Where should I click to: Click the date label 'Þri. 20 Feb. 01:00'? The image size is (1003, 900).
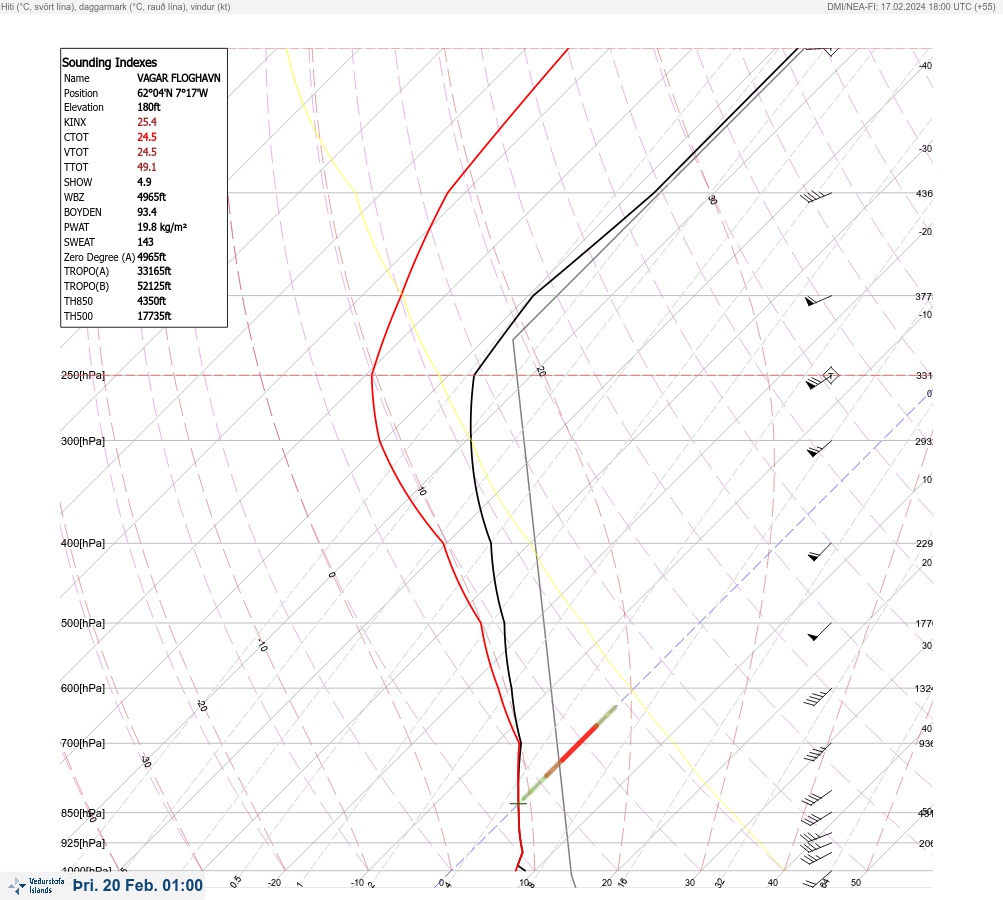tap(138, 885)
